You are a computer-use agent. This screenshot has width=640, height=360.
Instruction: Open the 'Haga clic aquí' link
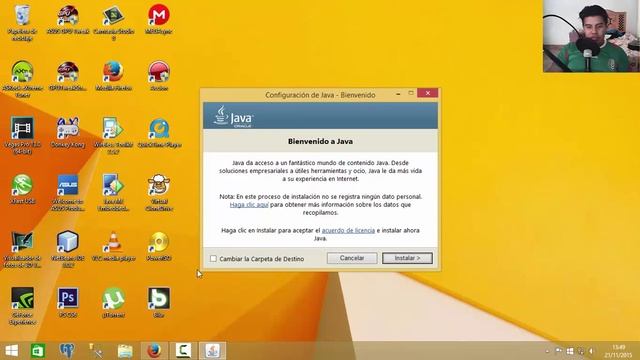(249, 204)
